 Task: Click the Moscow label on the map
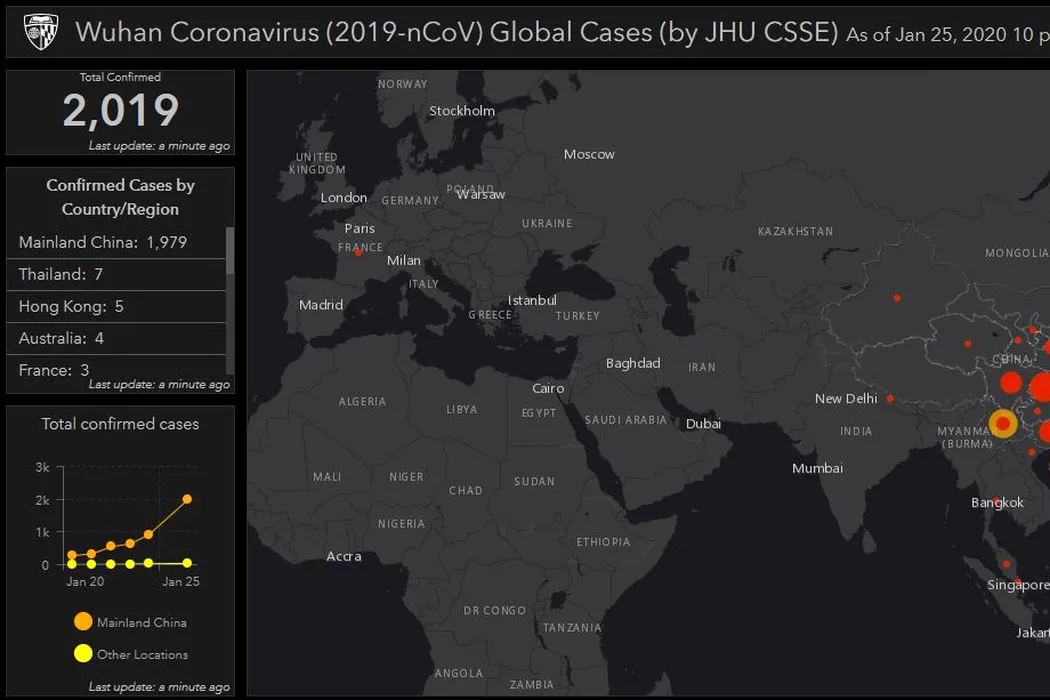(589, 154)
